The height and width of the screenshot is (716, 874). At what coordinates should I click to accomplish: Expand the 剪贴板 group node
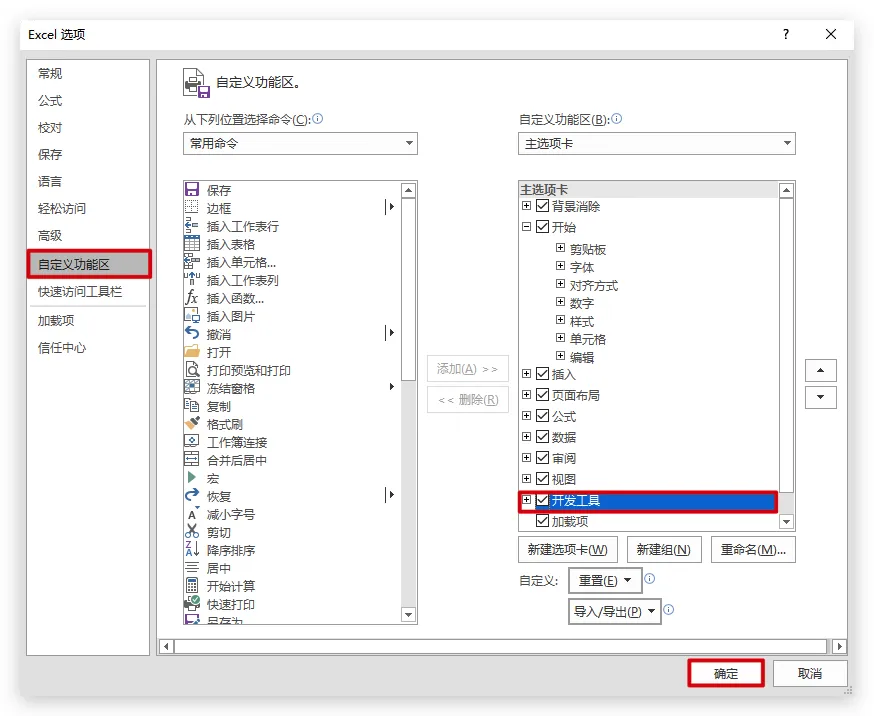tap(560, 247)
